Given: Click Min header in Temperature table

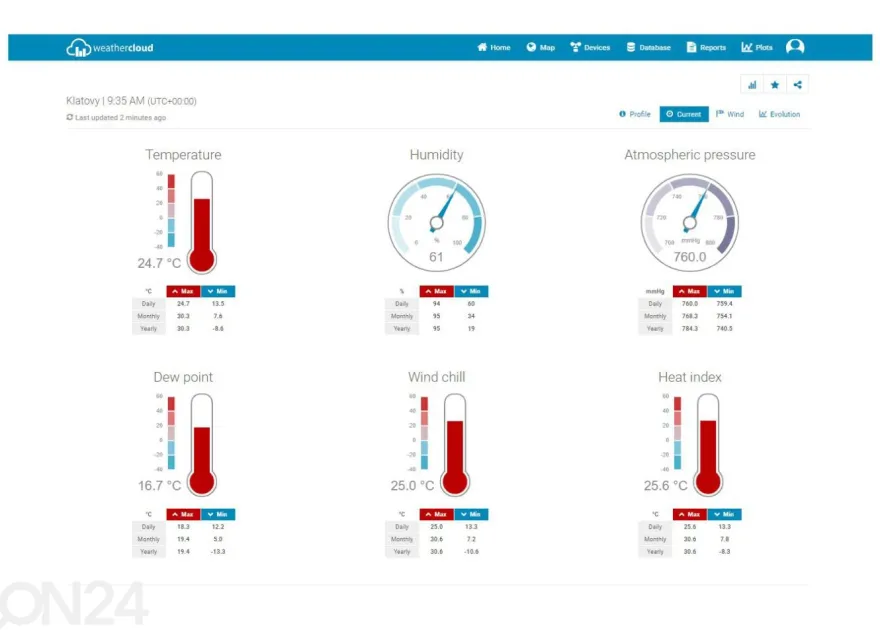Looking at the screenshot, I should point(218,291).
